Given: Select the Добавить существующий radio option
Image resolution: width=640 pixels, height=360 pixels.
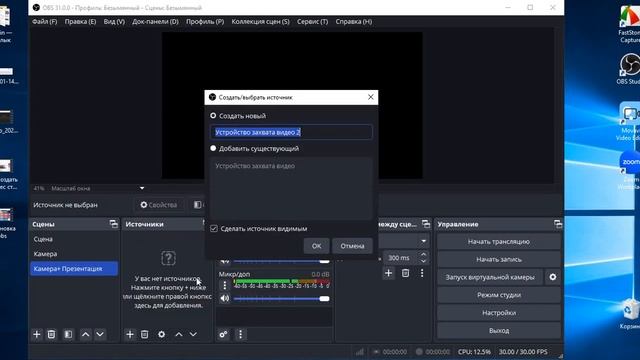Looking at the screenshot, I should point(213,148).
